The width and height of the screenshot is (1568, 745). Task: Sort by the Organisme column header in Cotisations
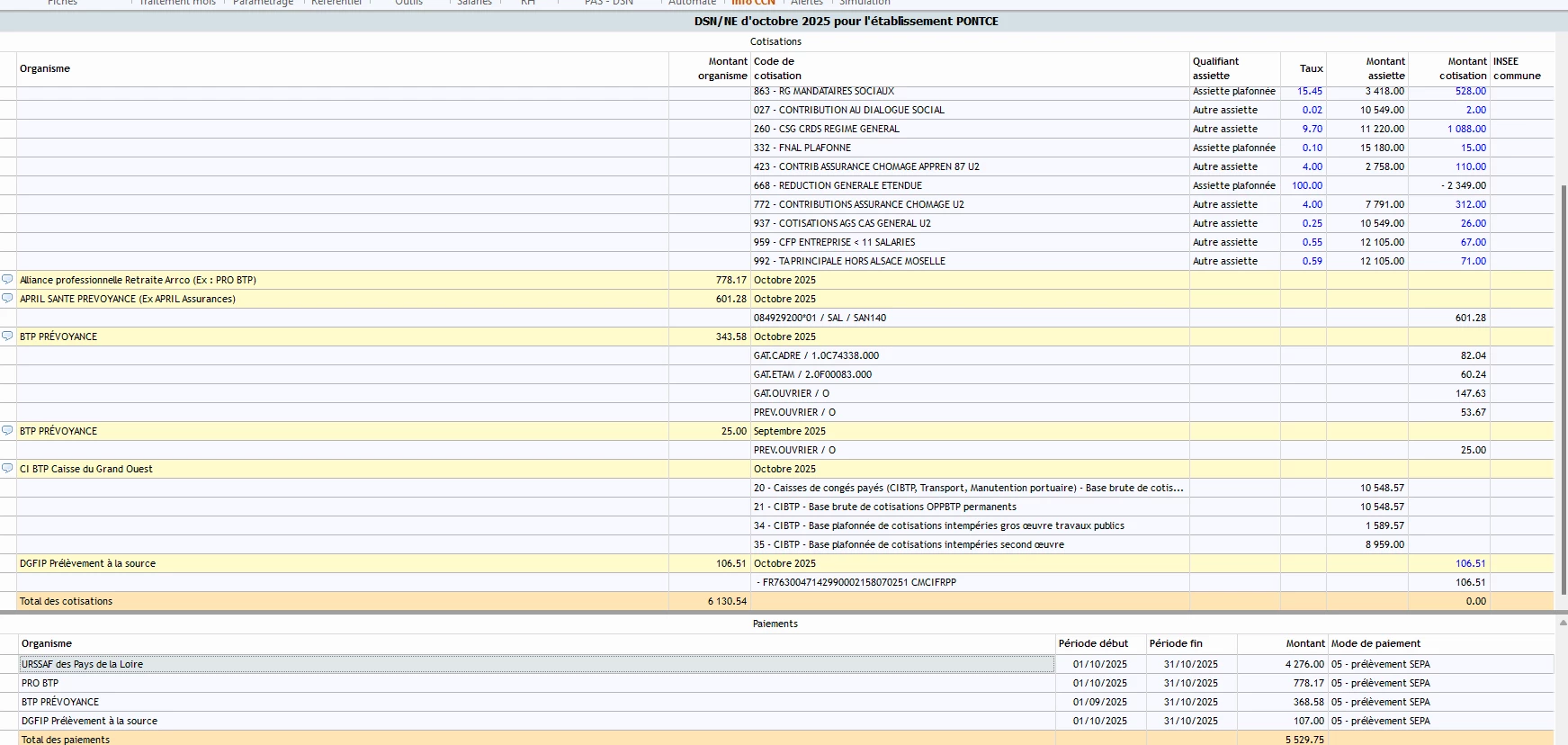(45, 68)
